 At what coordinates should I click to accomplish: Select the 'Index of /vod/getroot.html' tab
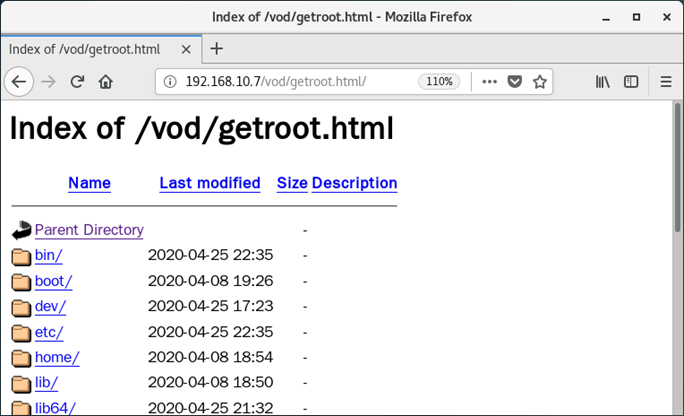click(x=85, y=49)
